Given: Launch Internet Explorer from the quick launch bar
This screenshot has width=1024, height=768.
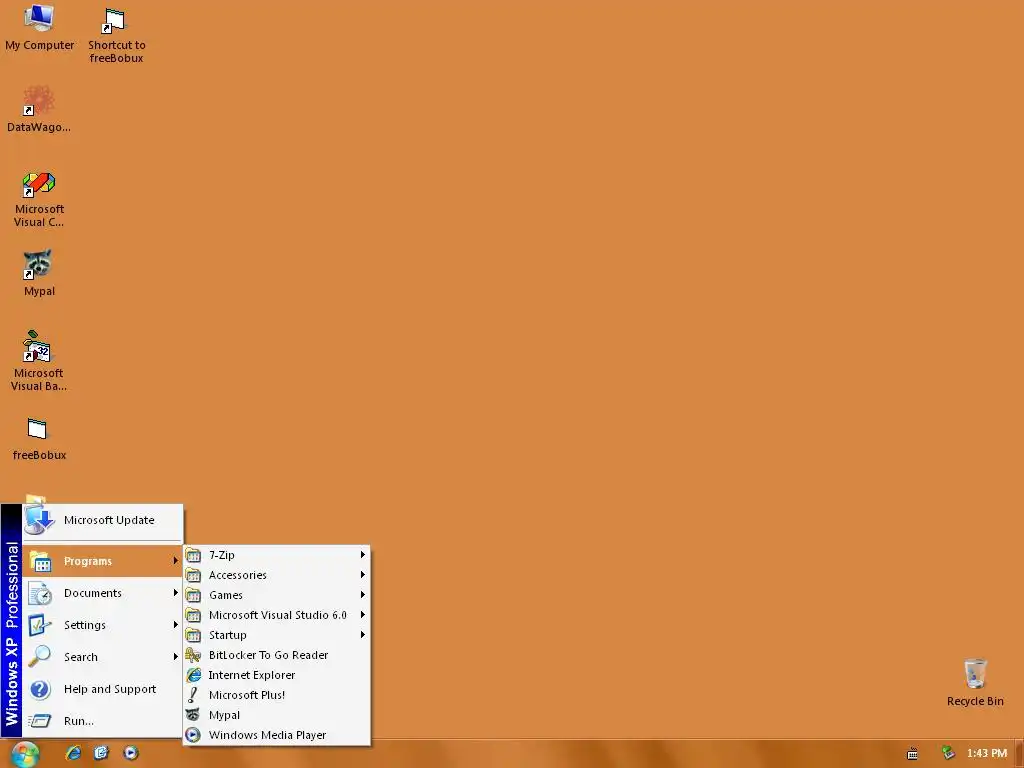Looking at the screenshot, I should coord(73,753).
